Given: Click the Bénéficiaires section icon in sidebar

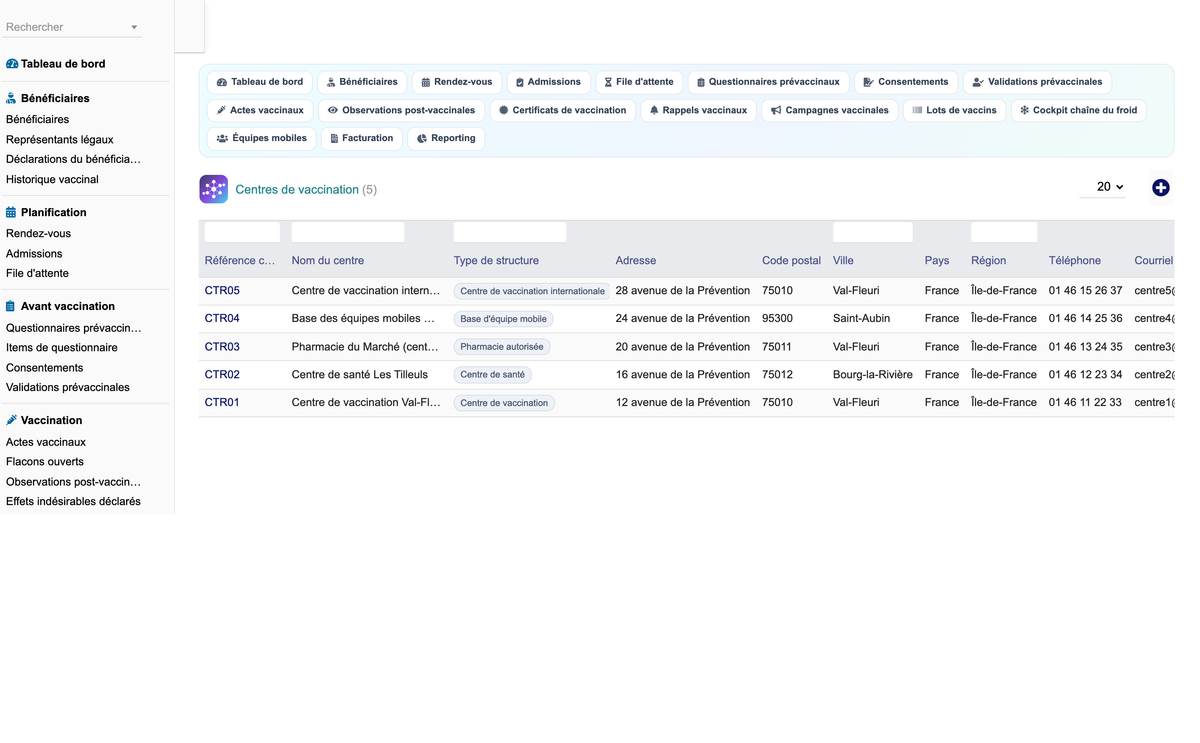Looking at the screenshot, I should coord(12,98).
